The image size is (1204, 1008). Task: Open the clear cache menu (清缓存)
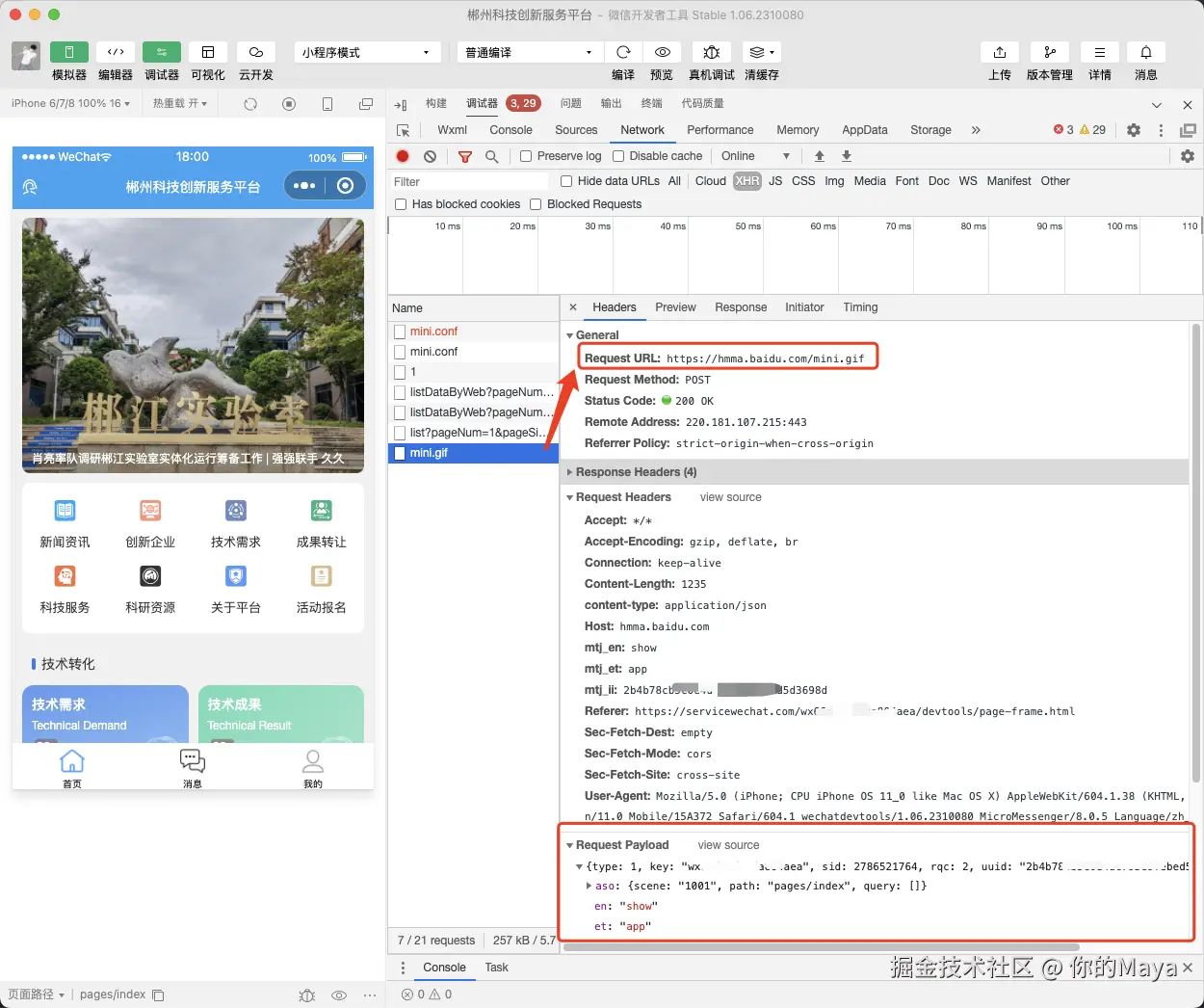point(762,52)
